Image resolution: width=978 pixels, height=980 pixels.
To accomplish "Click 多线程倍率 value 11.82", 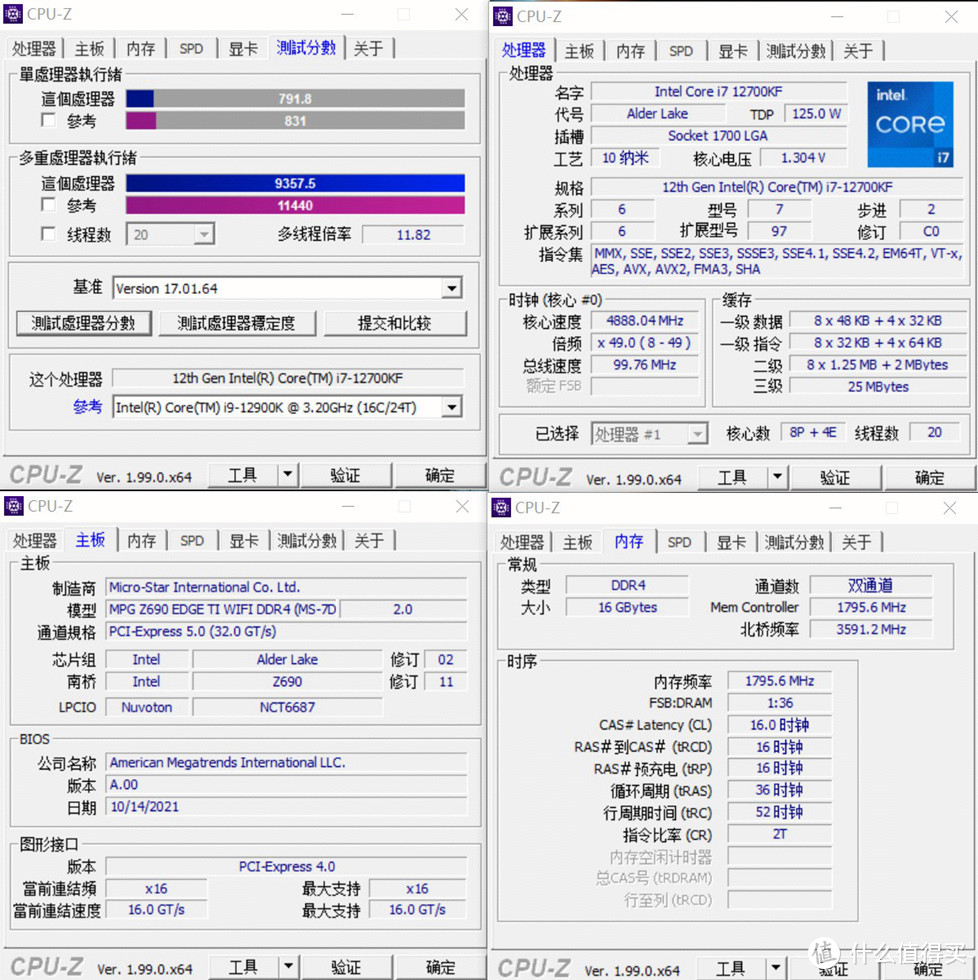I will 413,234.
